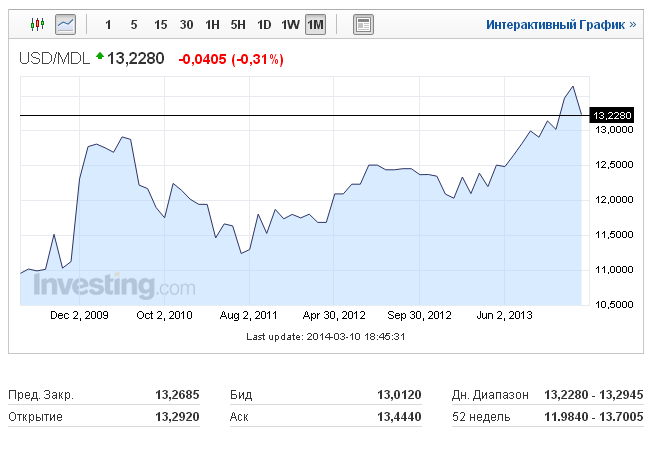Click the Apr 30, 2012 date label
The image size is (653, 454).
pos(334,315)
